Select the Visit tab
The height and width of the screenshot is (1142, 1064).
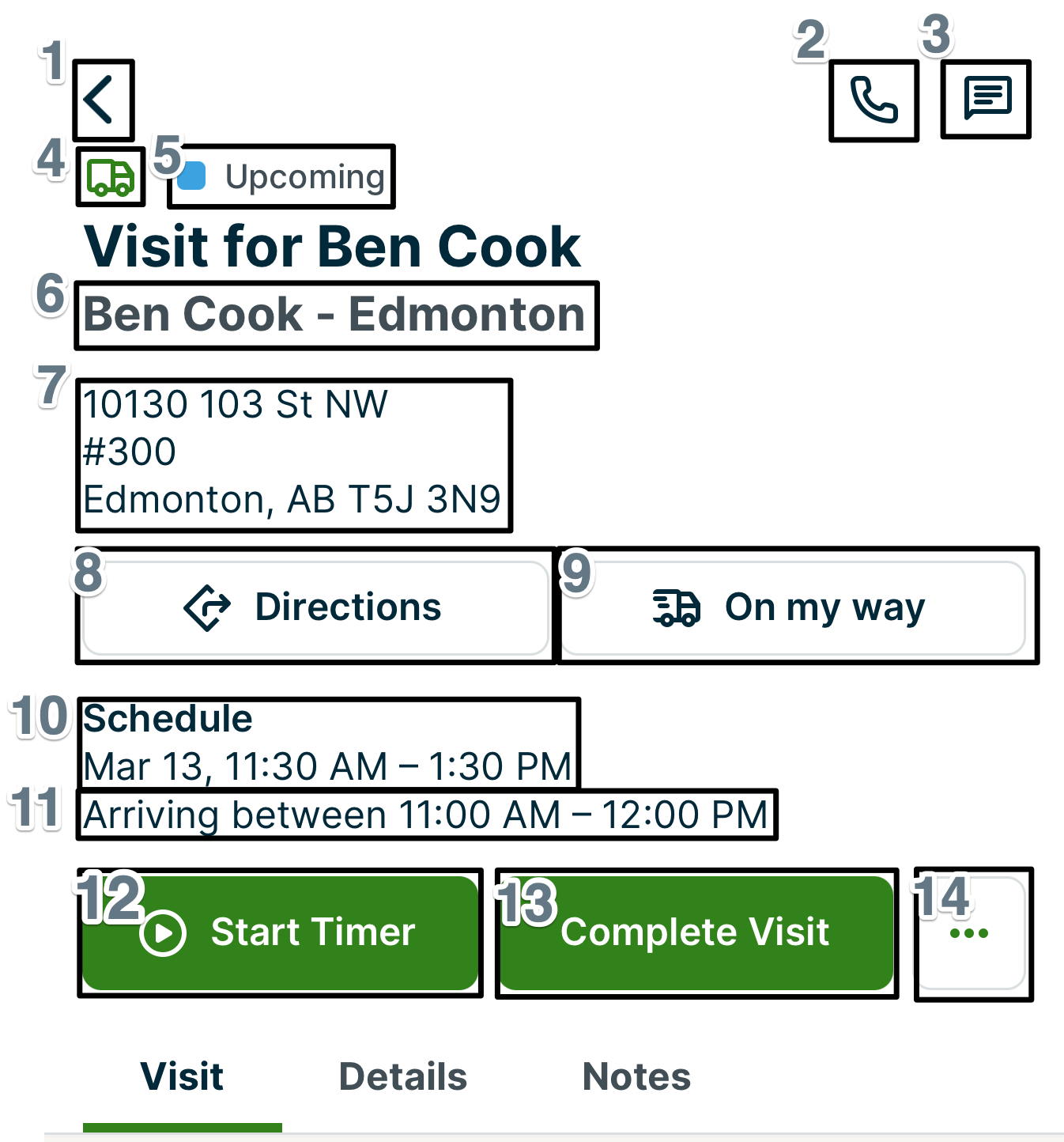click(183, 1076)
